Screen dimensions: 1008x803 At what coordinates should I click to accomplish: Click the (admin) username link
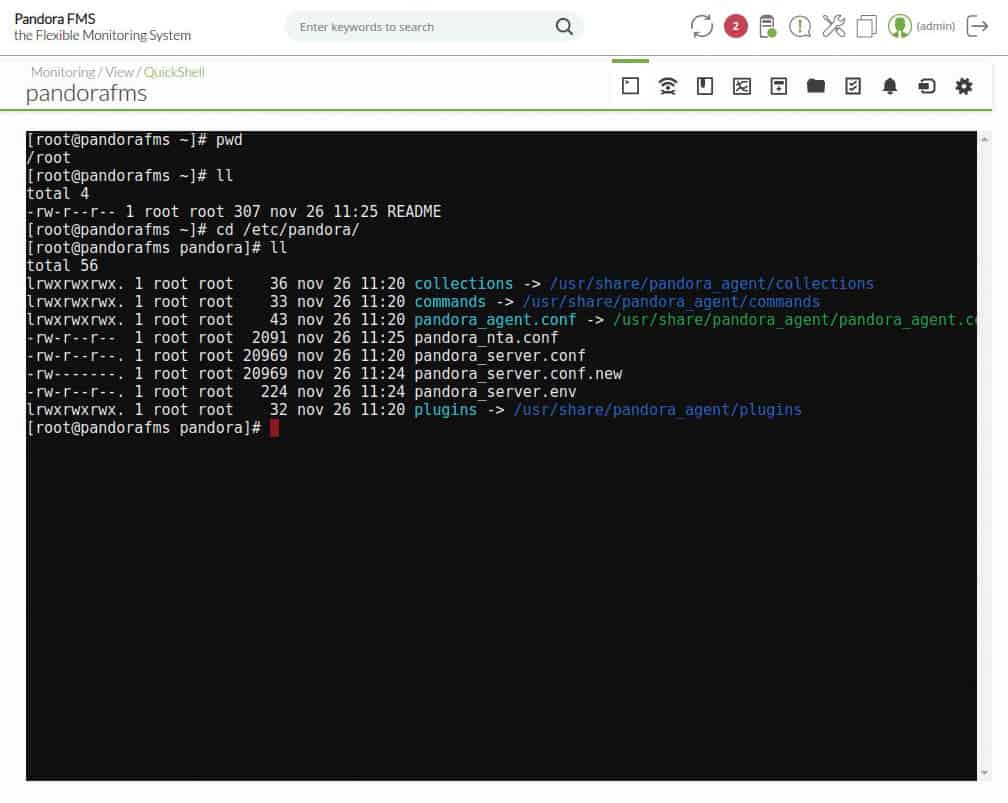pos(935,26)
